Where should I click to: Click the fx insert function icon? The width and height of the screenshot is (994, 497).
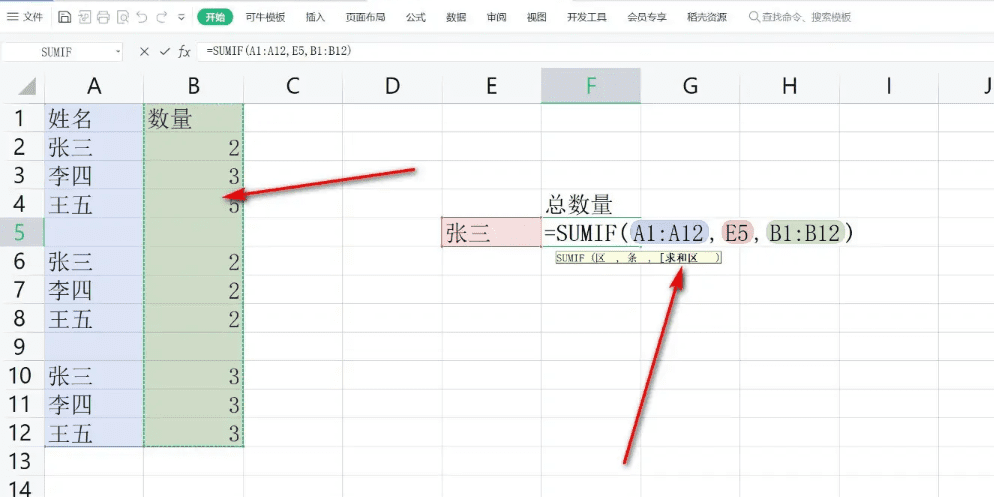(x=184, y=52)
